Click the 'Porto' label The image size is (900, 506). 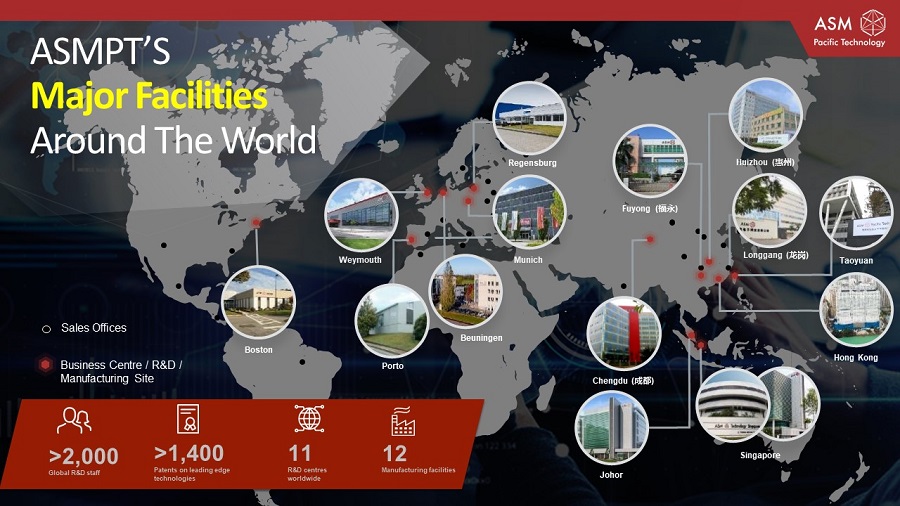393,365
